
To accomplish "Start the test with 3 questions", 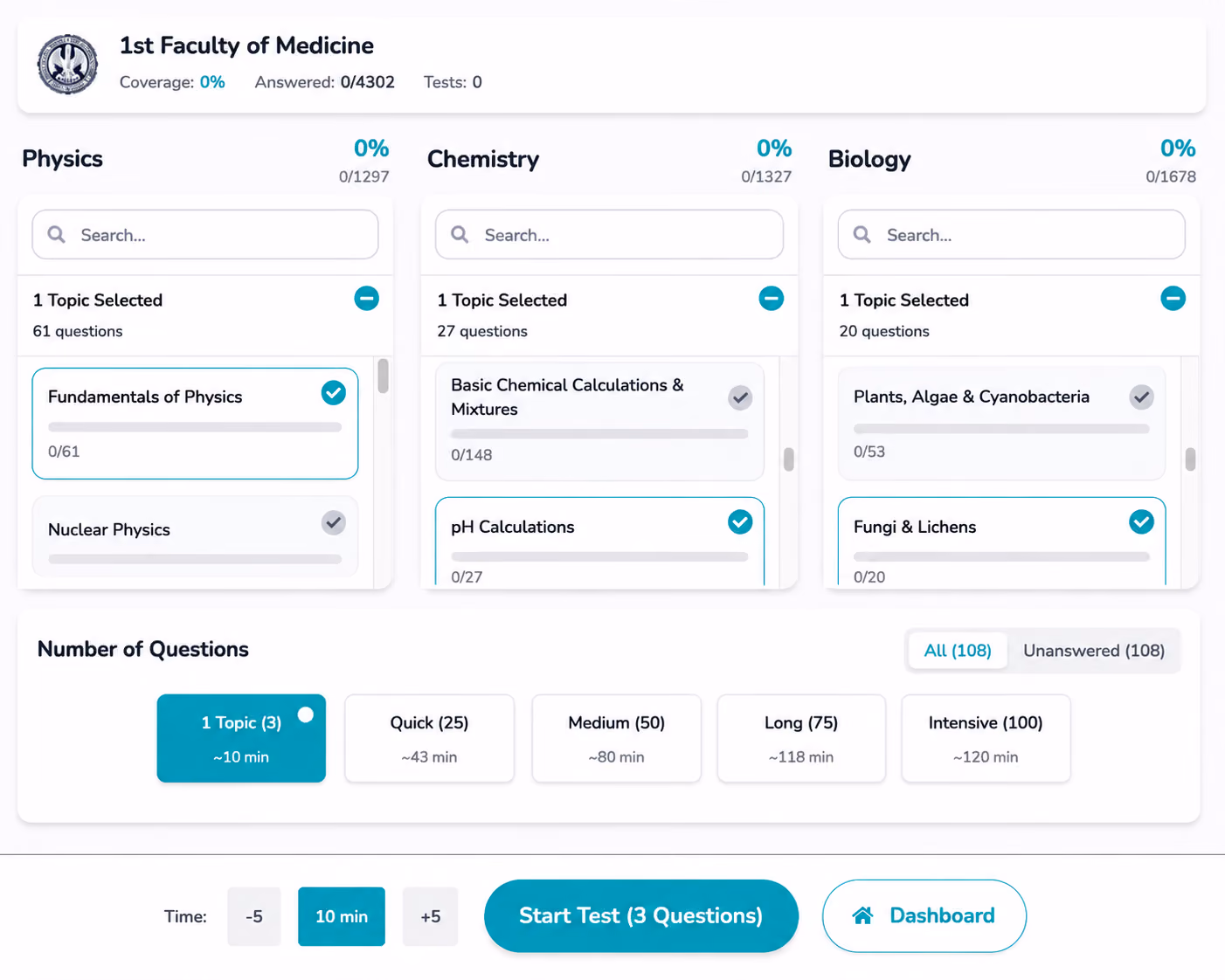I will (x=641, y=915).
